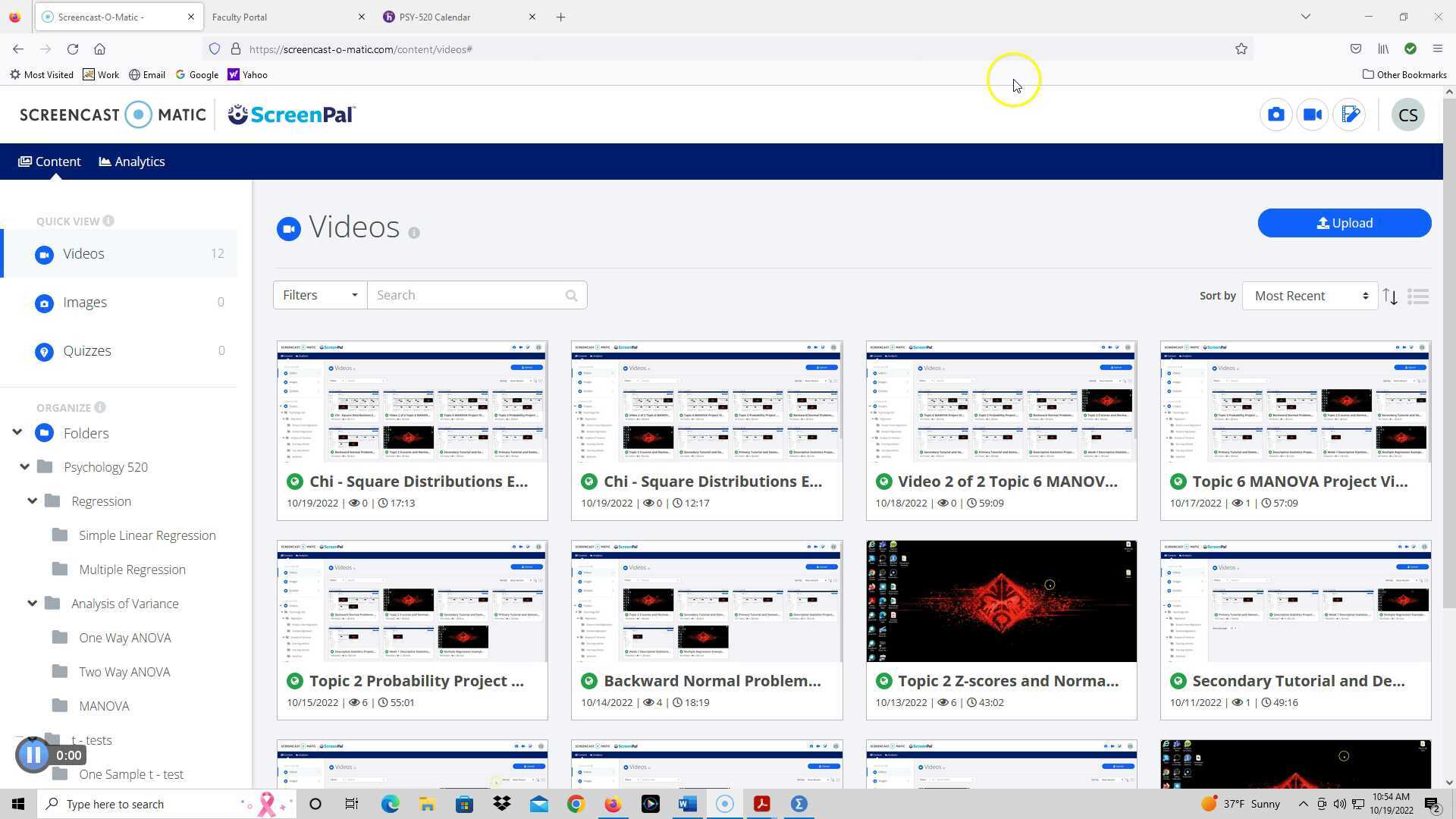The width and height of the screenshot is (1456, 819).
Task: Reload the page in Firefox
Action: coord(73,49)
